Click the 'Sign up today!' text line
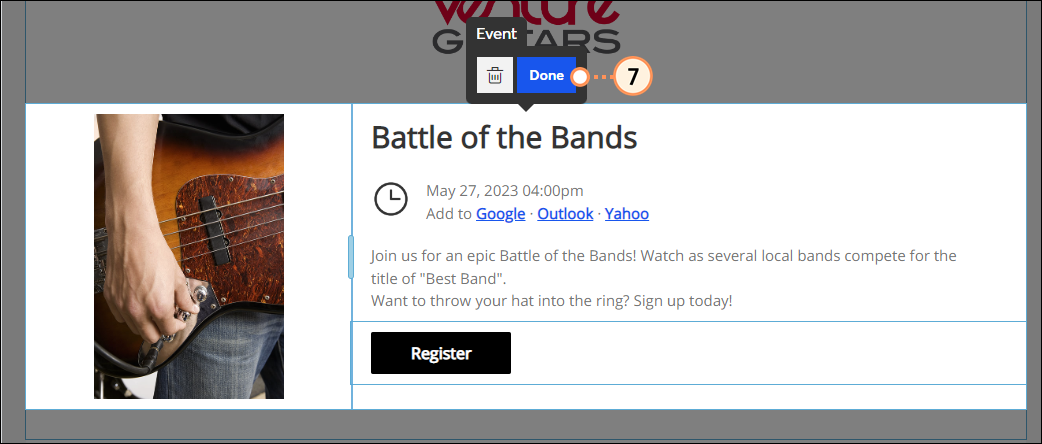The image size is (1042, 444). click(682, 300)
